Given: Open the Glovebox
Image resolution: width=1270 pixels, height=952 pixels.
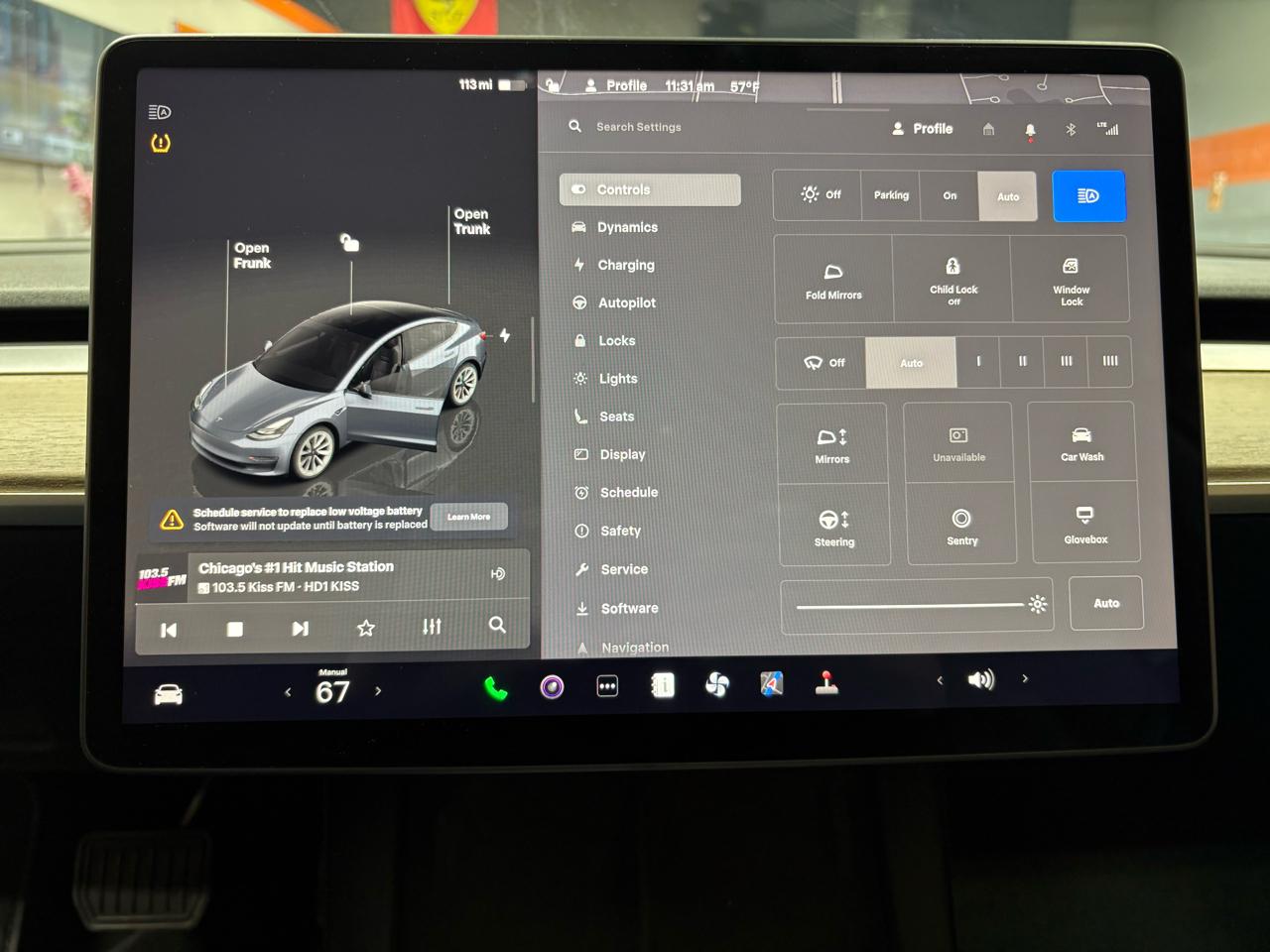Looking at the screenshot, I should tap(1084, 523).
